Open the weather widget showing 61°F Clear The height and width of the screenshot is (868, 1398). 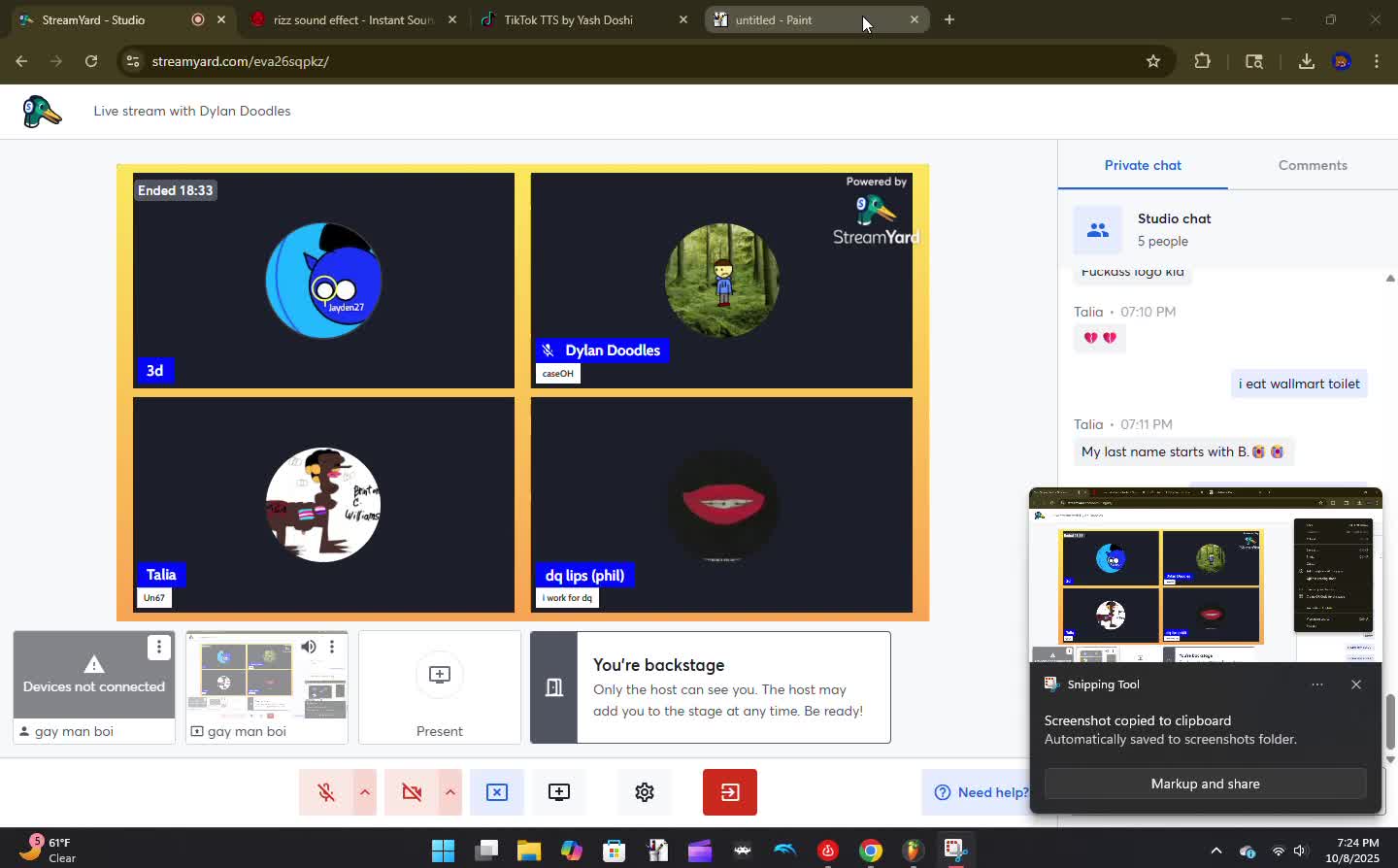pyautogui.click(x=49, y=850)
